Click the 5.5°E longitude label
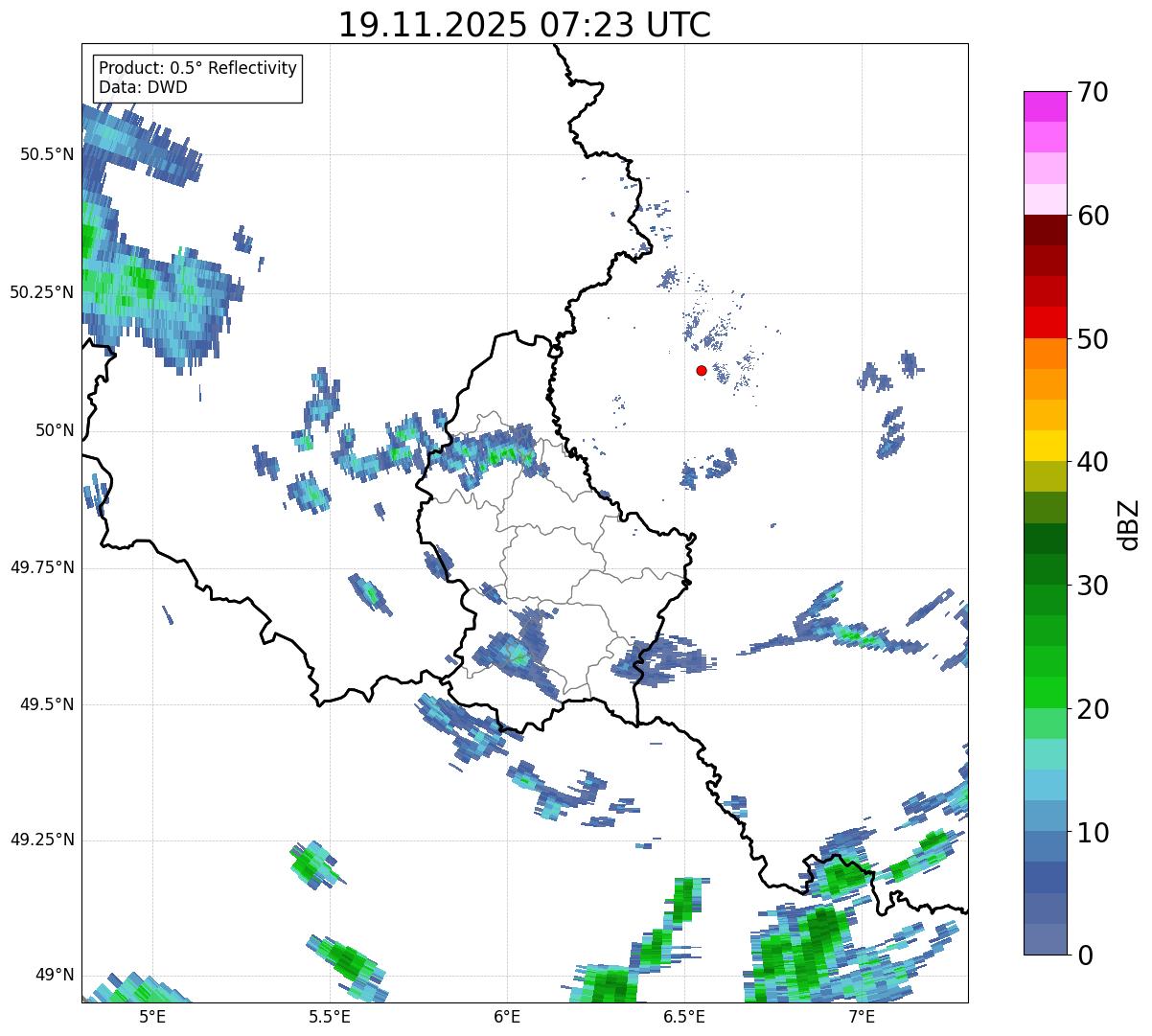 pyautogui.click(x=330, y=1017)
